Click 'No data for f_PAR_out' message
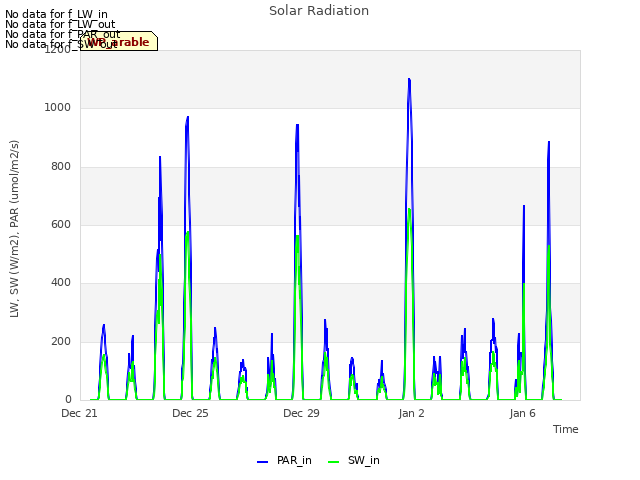The height and width of the screenshot is (480, 640). pyautogui.click(x=62, y=34)
